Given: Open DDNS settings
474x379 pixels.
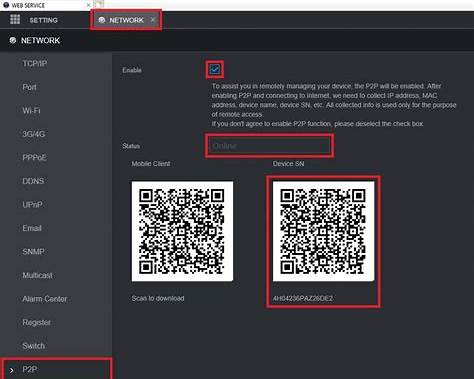Looking at the screenshot, I should [33, 181].
